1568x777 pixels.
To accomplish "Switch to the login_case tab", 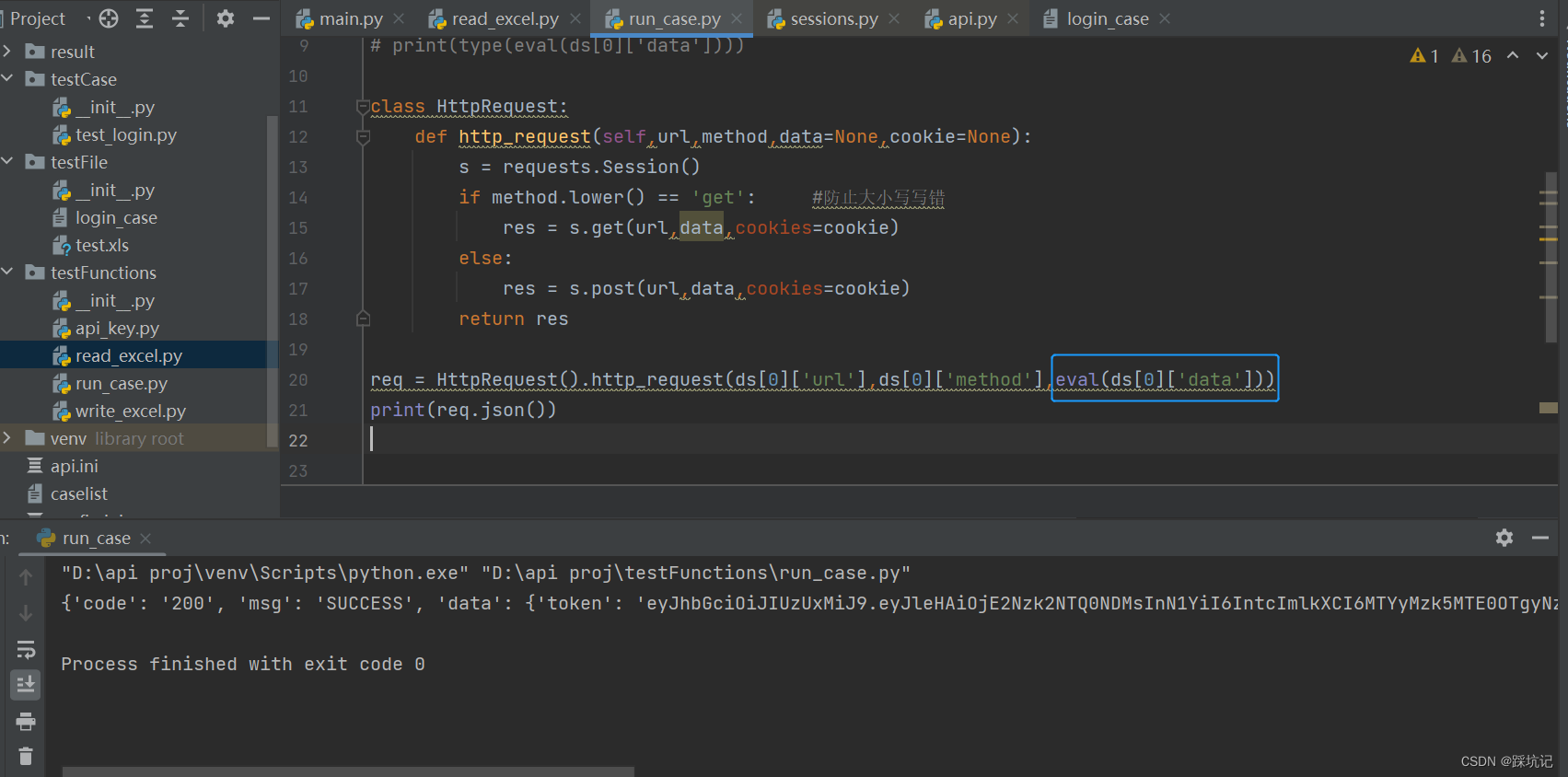I will pyautogui.click(x=1108, y=18).
